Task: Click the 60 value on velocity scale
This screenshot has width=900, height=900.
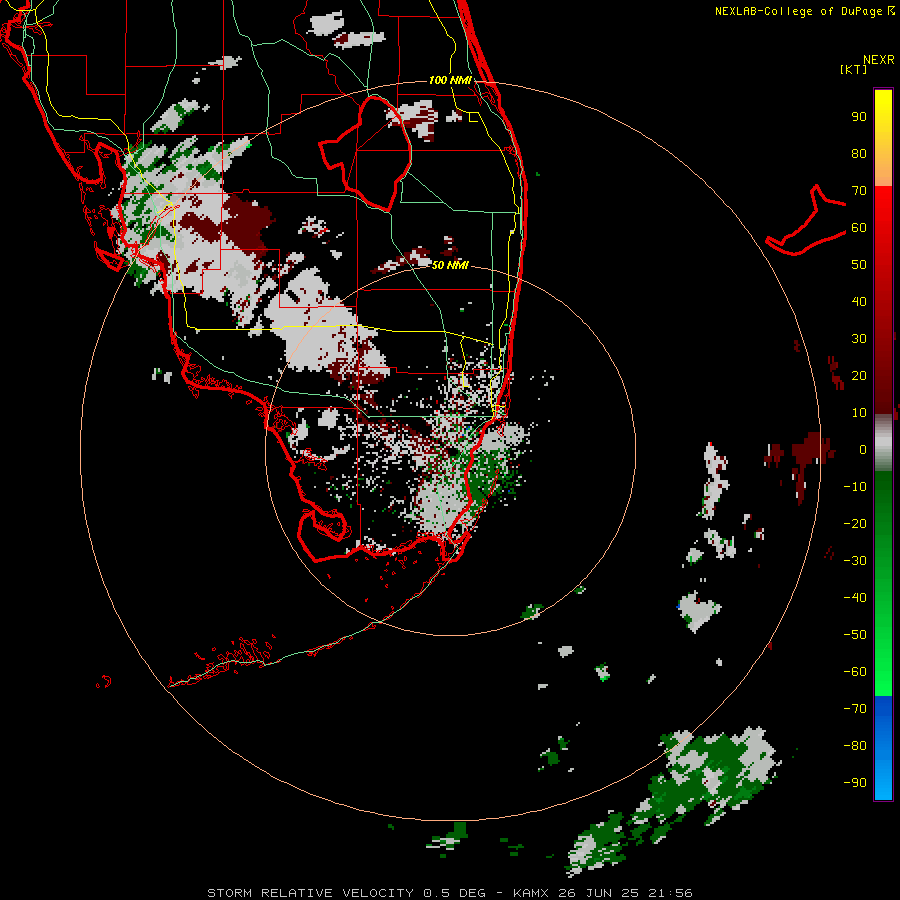Action: click(x=859, y=228)
